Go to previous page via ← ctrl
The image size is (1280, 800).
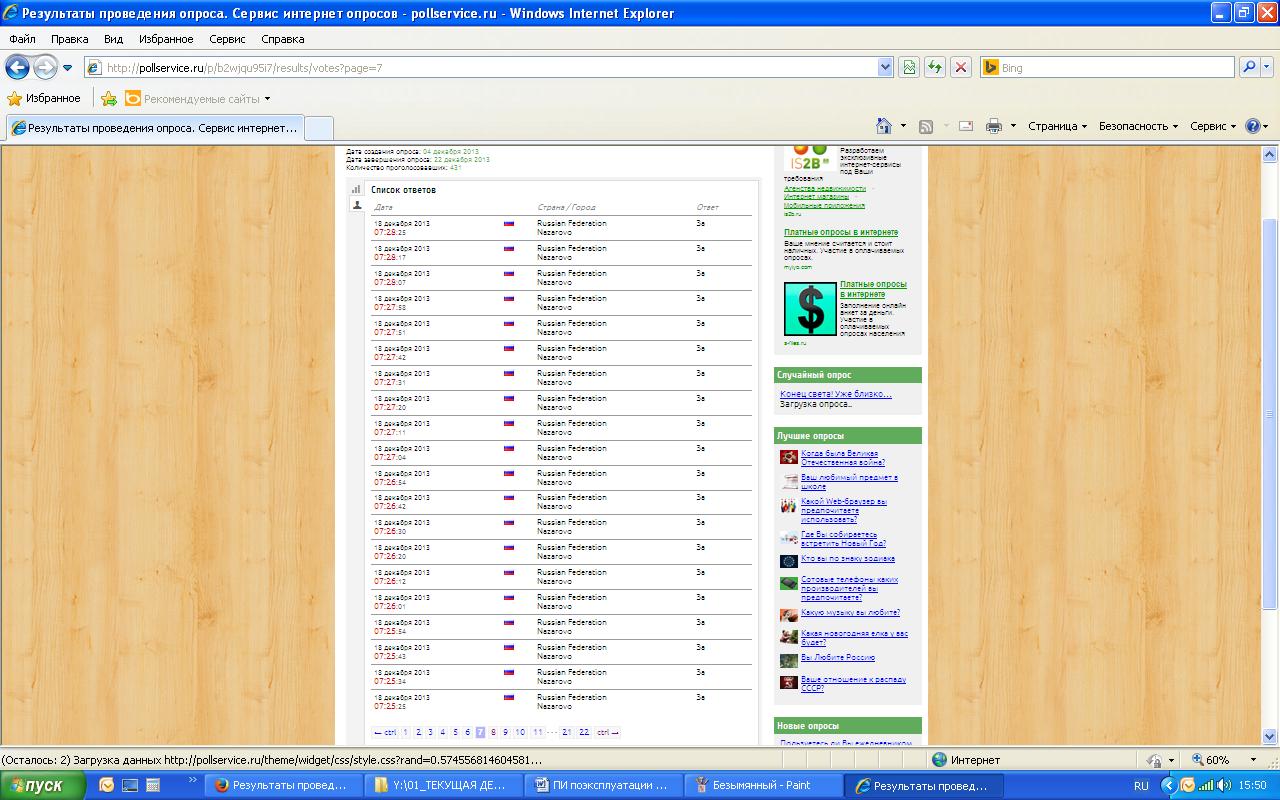coord(385,732)
